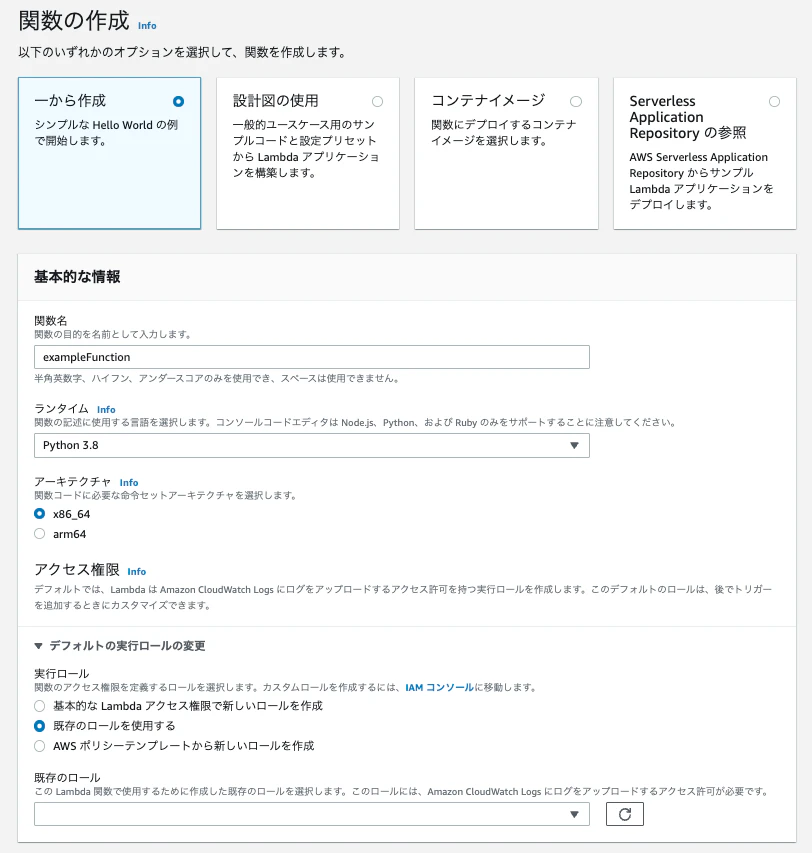Open Info link next to アクセス権限
Screen dimensions: 812x853
coord(137,572)
